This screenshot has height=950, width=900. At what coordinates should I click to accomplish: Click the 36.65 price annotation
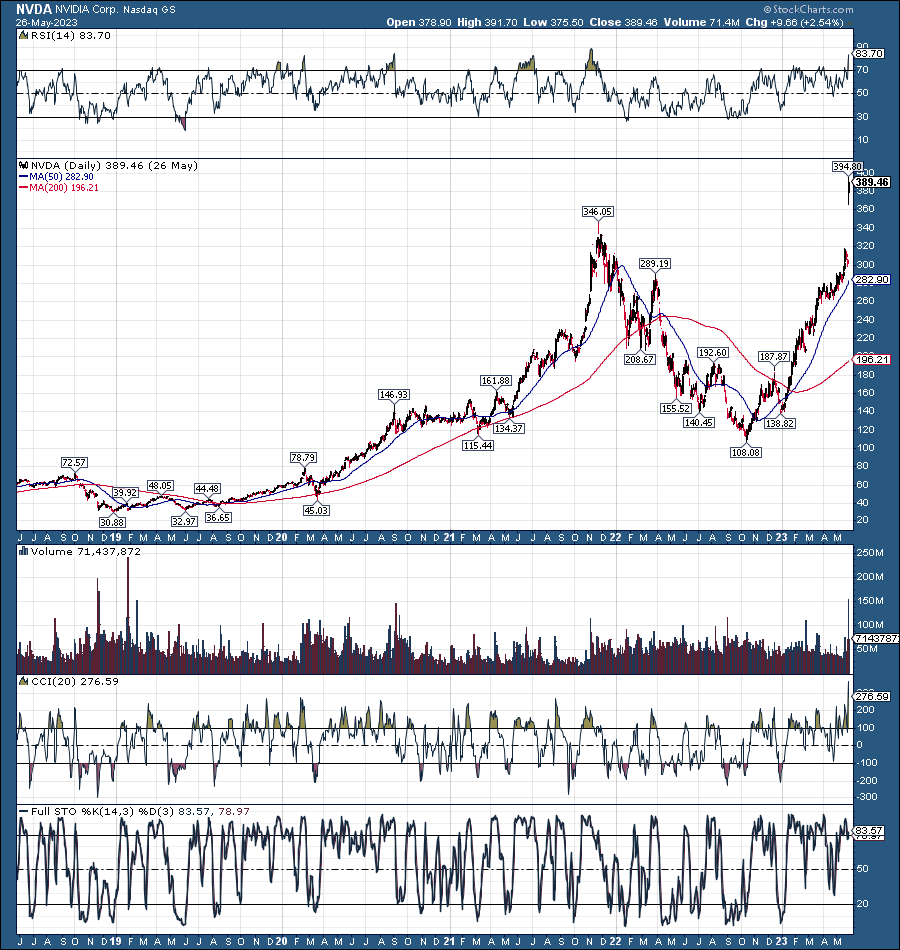tap(218, 517)
